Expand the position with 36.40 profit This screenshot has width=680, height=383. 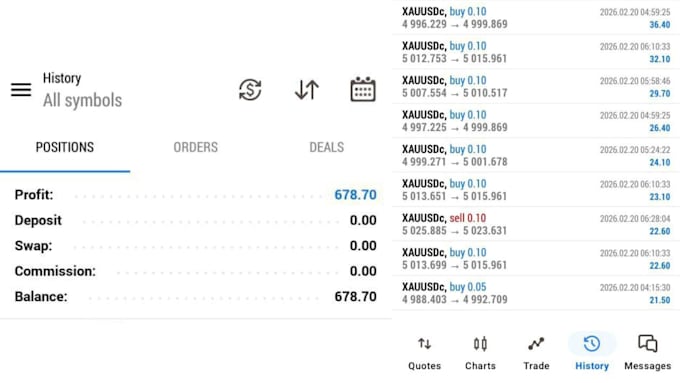pos(536,18)
